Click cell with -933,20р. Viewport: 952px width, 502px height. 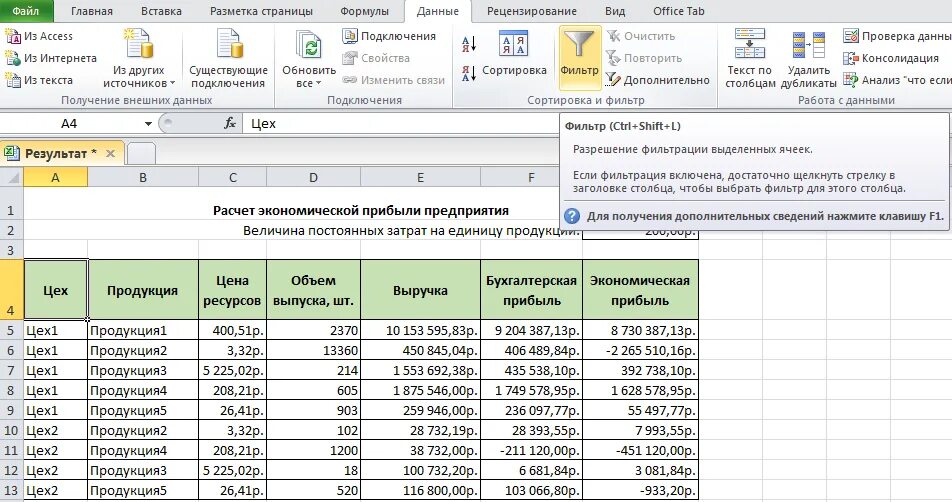click(x=640, y=490)
